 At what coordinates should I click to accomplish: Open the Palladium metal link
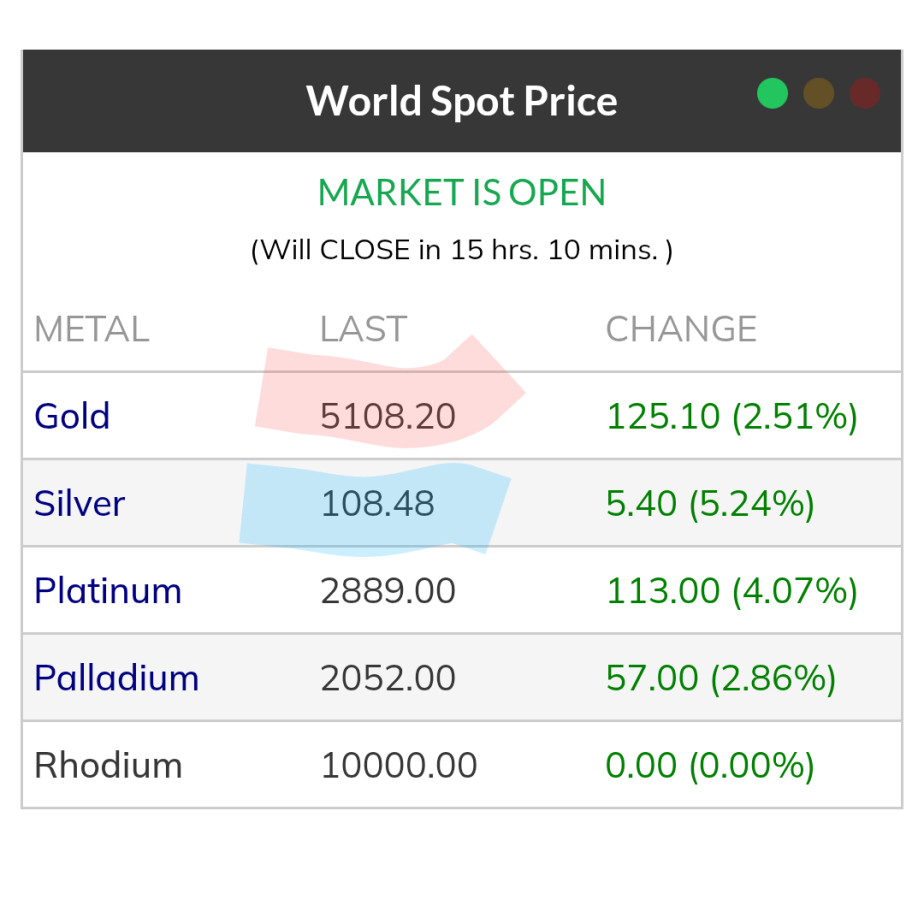116,678
